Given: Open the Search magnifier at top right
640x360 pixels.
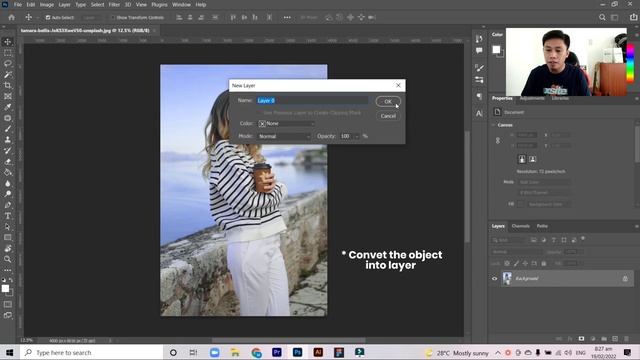Looking at the screenshot, I should tap(602, 18).
